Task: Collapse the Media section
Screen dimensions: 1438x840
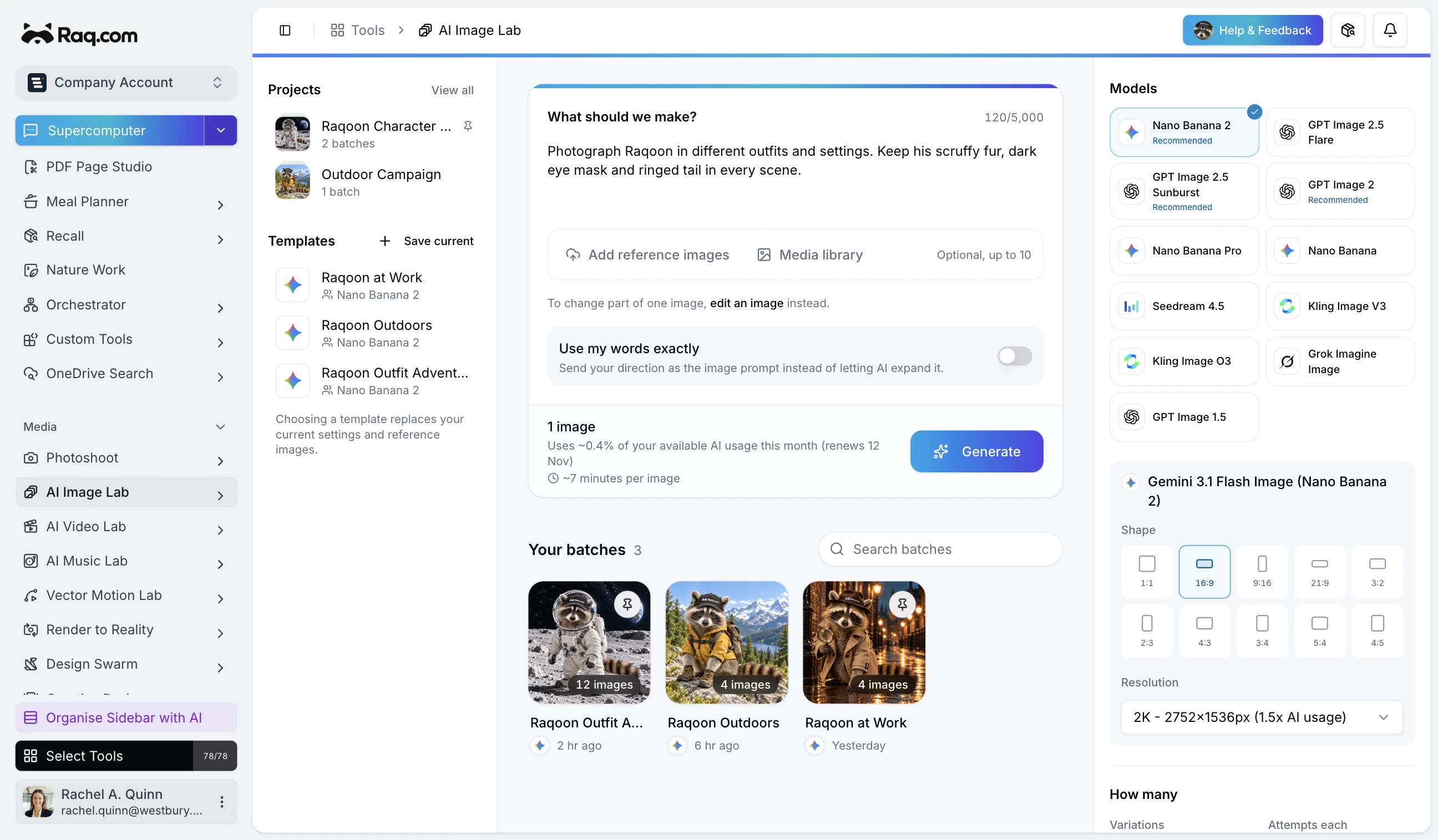Action: (220, 426)
